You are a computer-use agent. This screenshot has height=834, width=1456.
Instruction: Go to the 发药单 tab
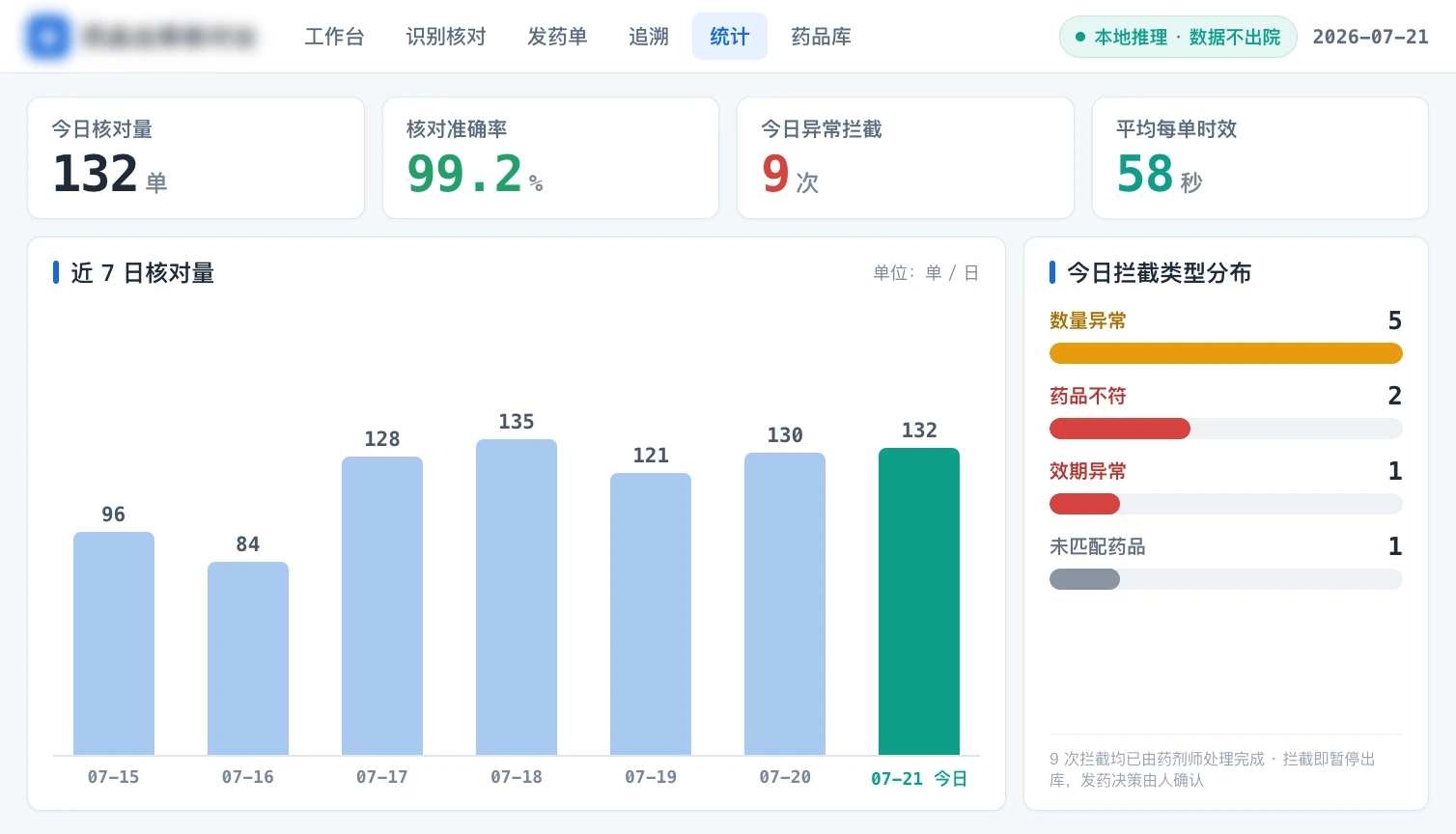pos(557,37)
